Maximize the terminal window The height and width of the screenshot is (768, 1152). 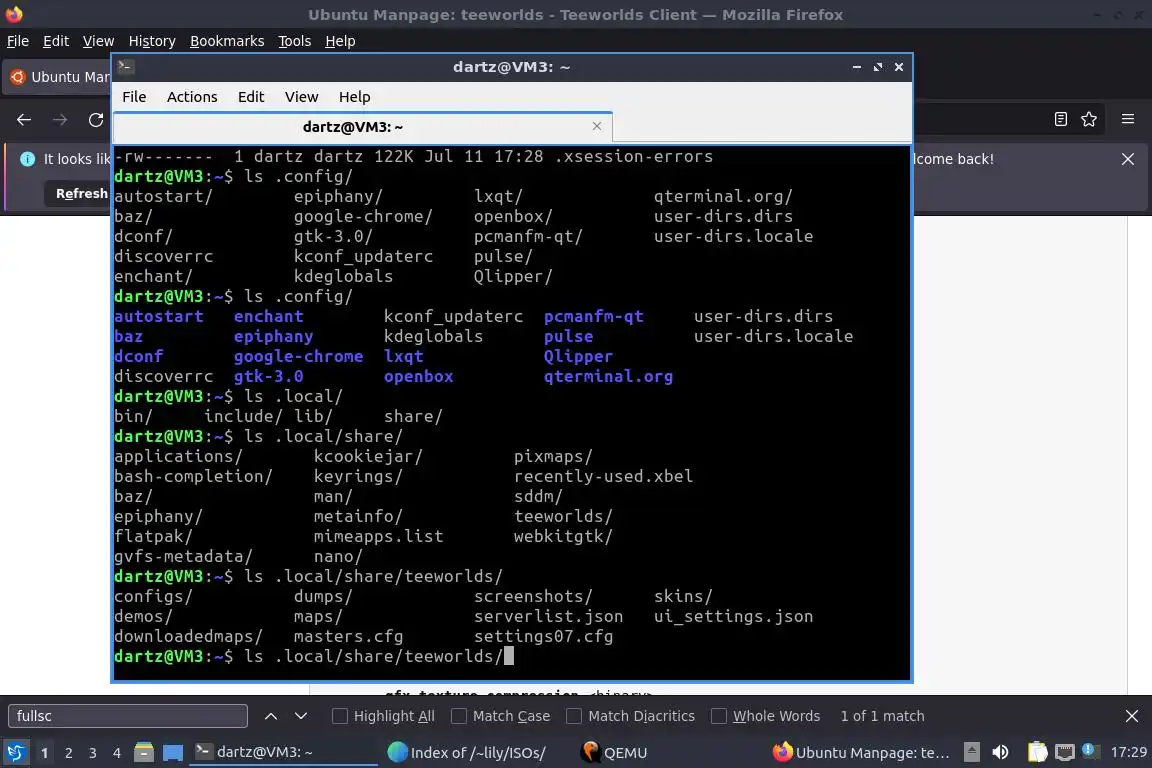tap(877, 67)
